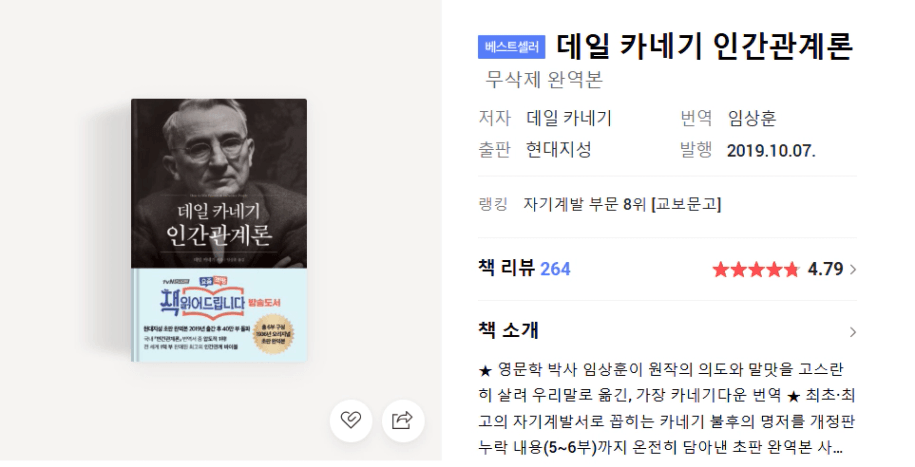
Task: Click the 무삭제 완역본 subtitle
Action: 544,79
